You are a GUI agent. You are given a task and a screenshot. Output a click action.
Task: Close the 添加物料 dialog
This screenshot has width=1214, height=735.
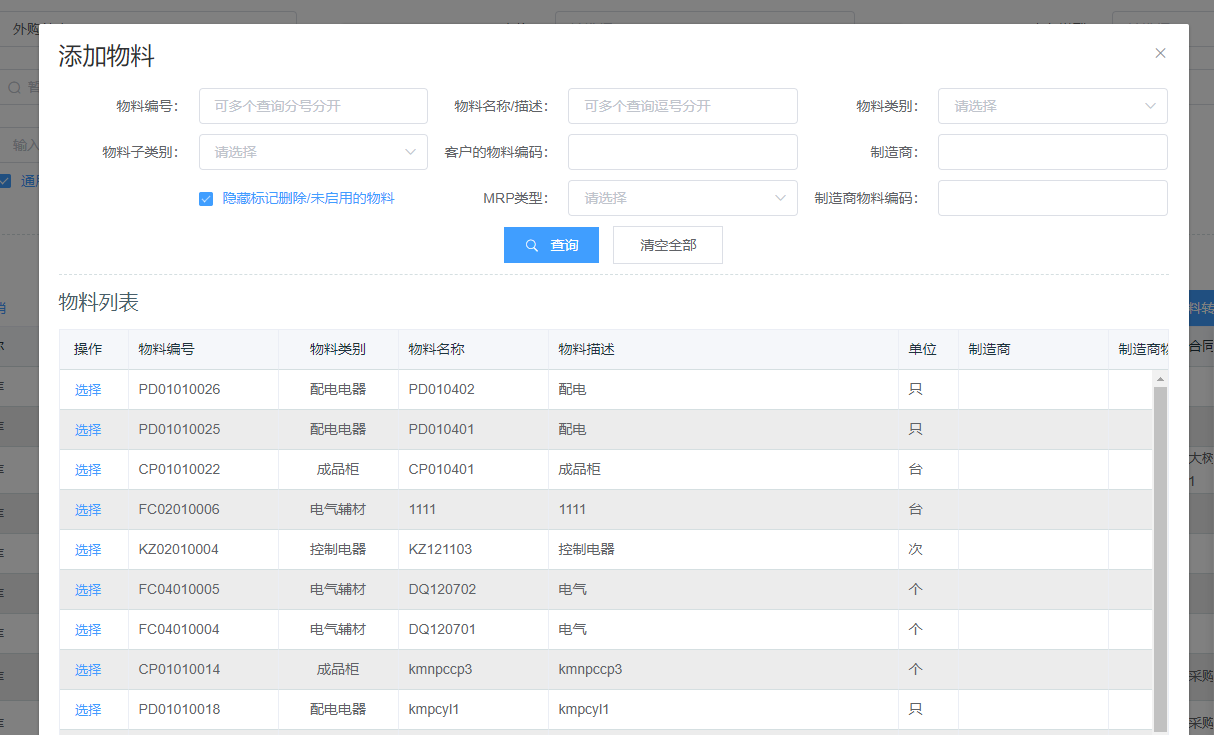coord(1160,53)
